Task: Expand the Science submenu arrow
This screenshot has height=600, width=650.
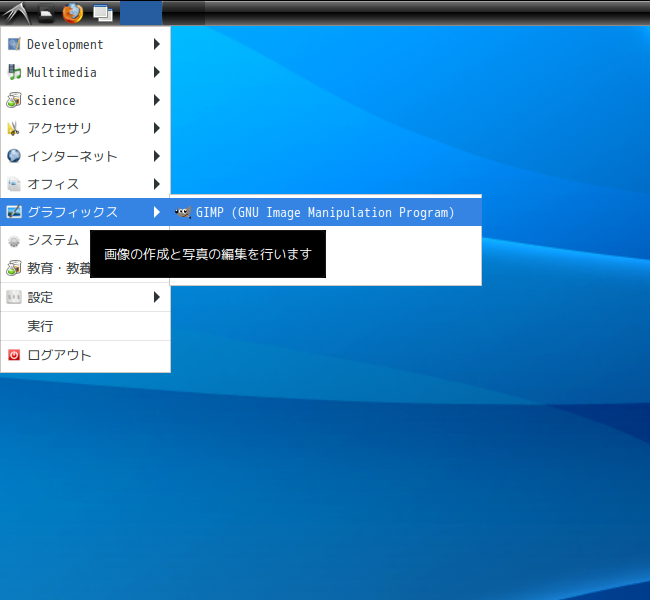Action: click(157, 100)
